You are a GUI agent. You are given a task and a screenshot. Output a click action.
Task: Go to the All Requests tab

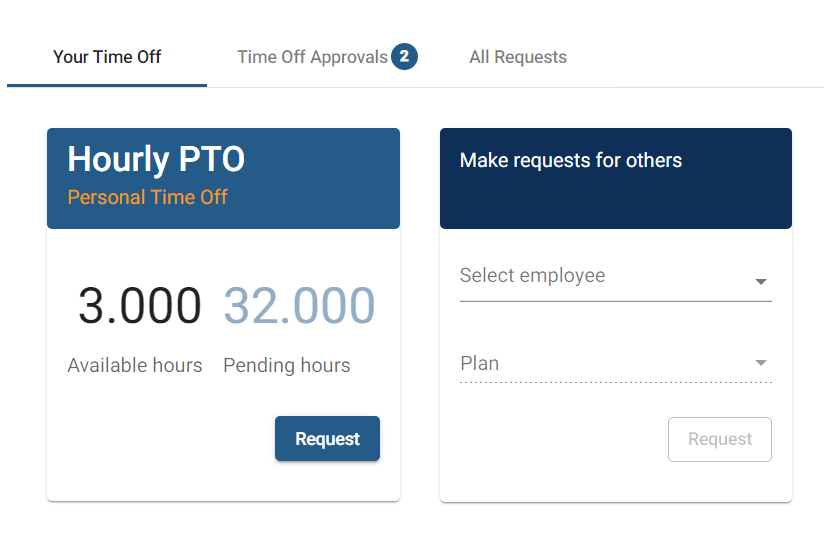click(518, 57)
